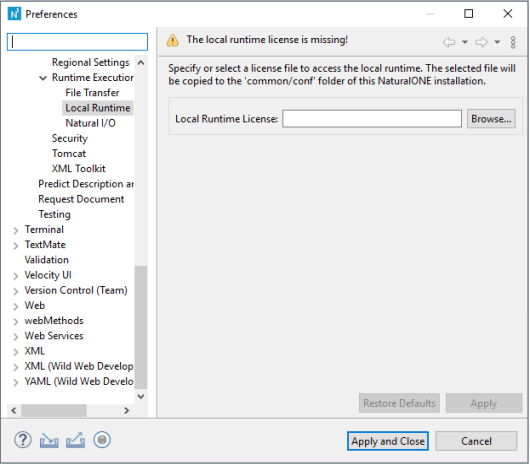Click the tree's scroll down arrow
The image size is (530, 465).
[141, 396]
